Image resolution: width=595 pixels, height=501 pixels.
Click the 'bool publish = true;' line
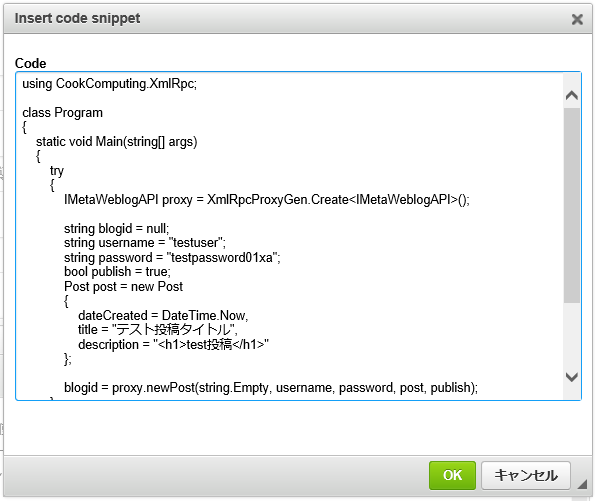pyautogui.click(x=117, y=272)
